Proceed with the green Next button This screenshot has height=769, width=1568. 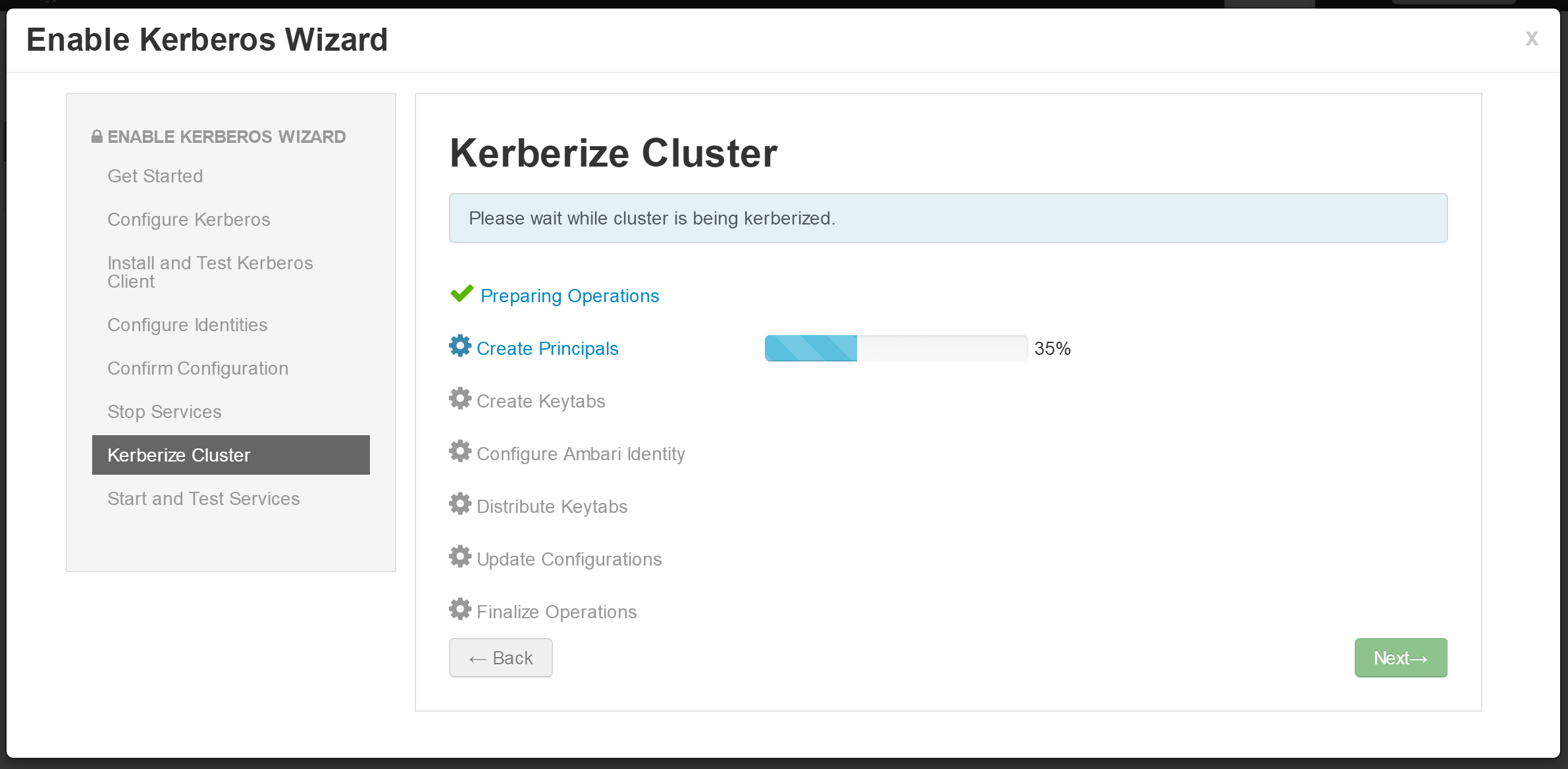point(1401,658)
